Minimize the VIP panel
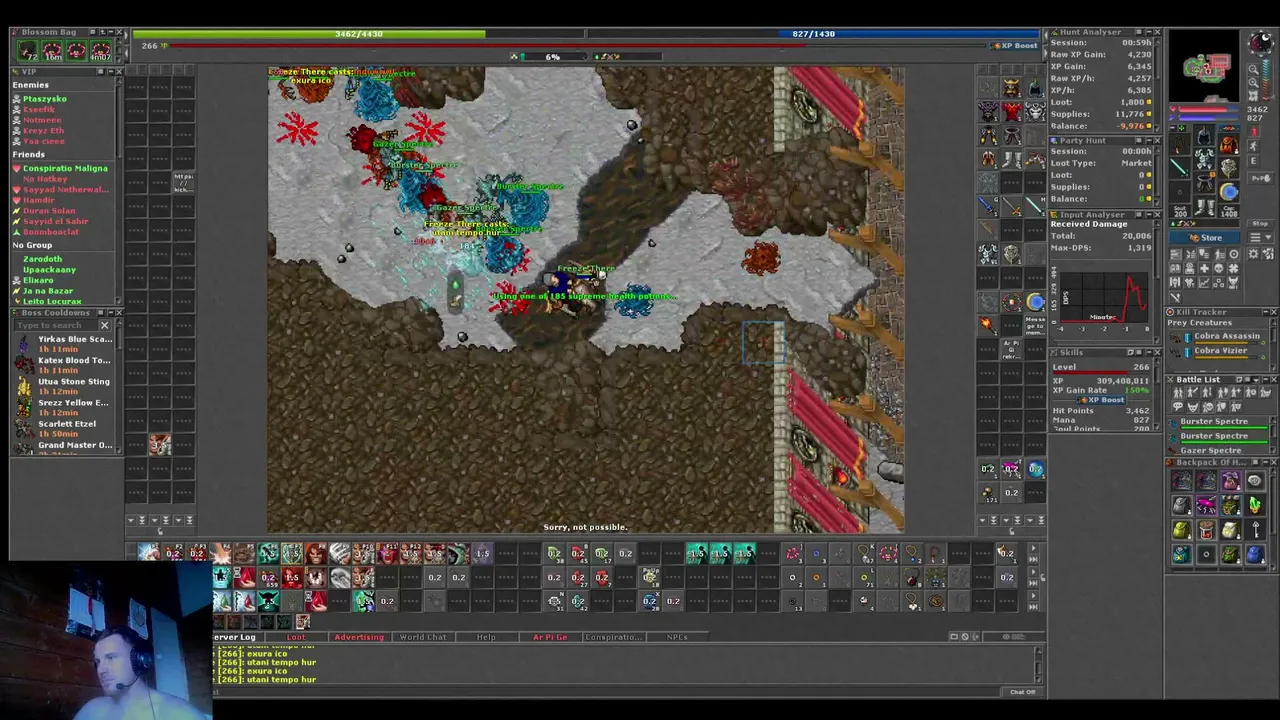 pyautogui.click(x=111, y=71)
